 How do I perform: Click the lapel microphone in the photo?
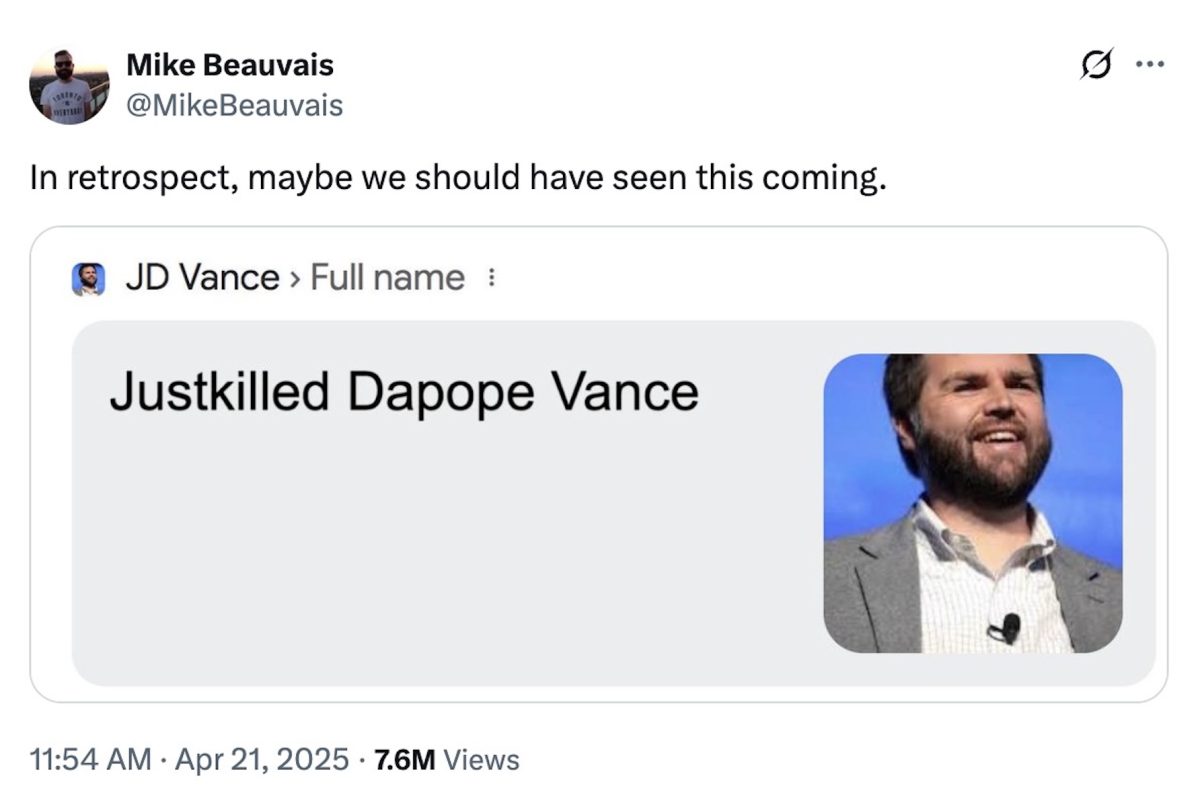1007,627
